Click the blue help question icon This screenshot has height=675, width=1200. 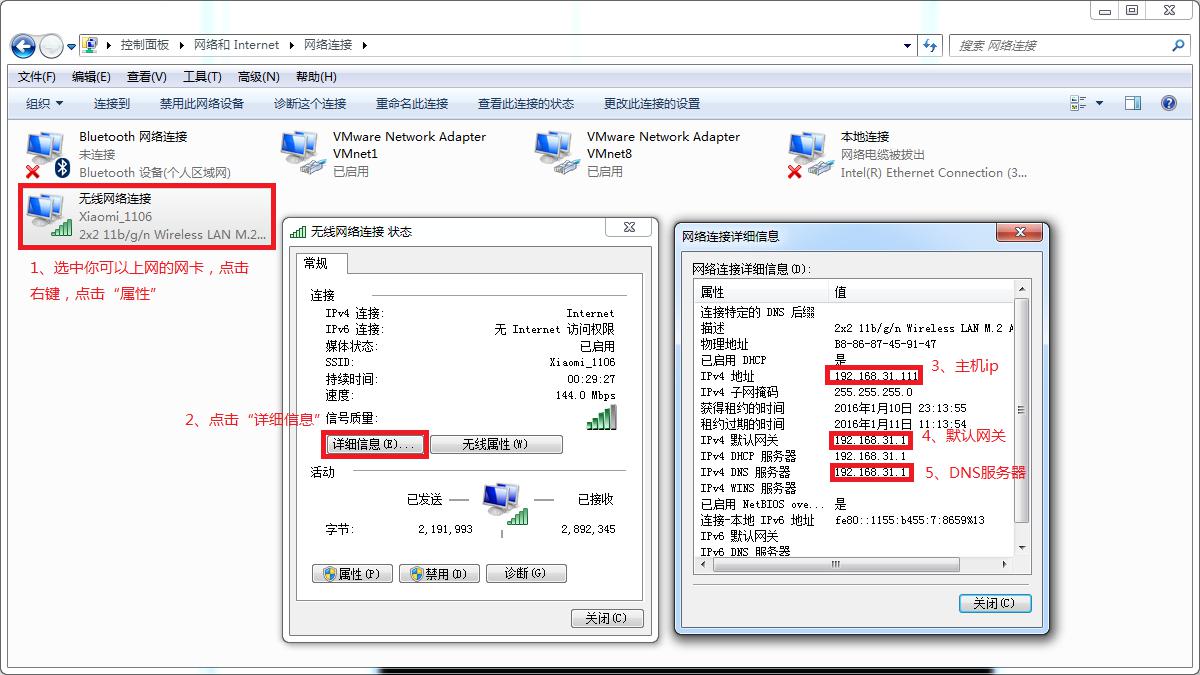coord(1168,103)
